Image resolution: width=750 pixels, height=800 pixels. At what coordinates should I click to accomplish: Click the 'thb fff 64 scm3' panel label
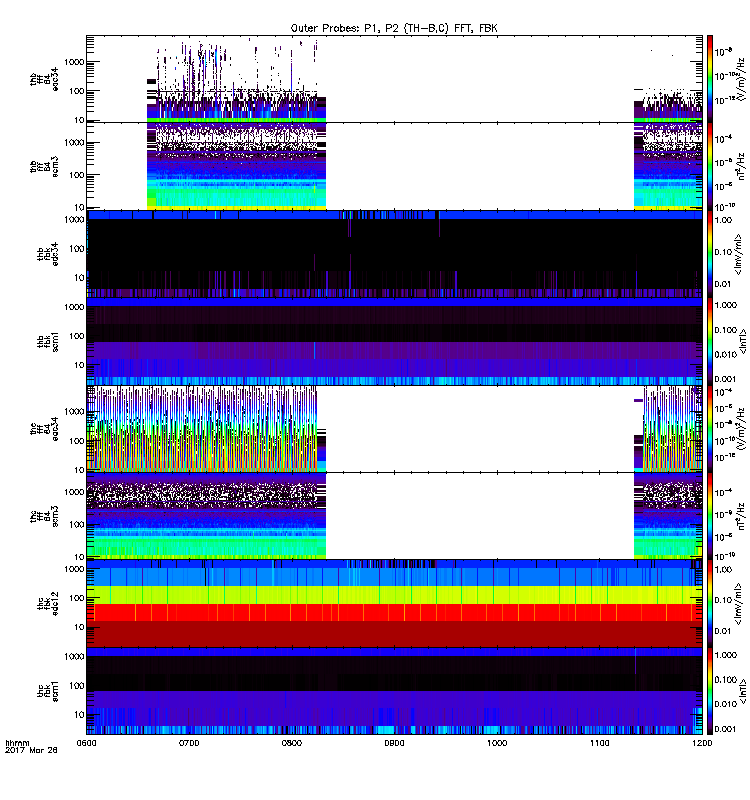(44, 166)
